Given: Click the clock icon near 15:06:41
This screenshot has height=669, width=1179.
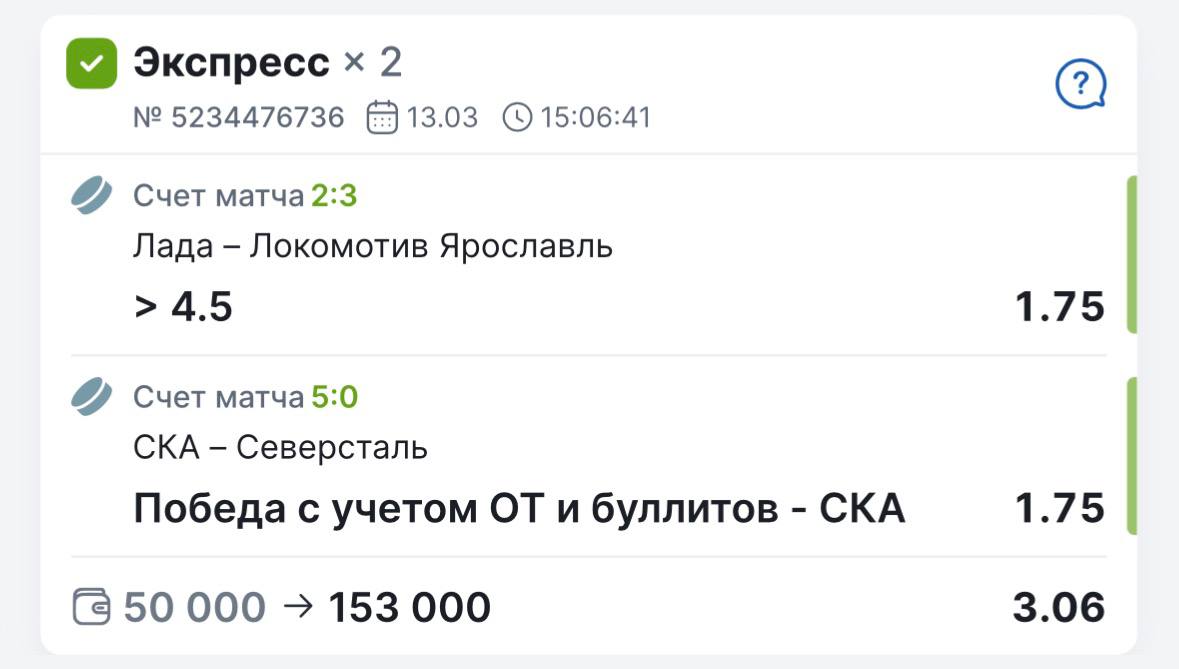Looking at the screenshot, I should click(517, 118).
